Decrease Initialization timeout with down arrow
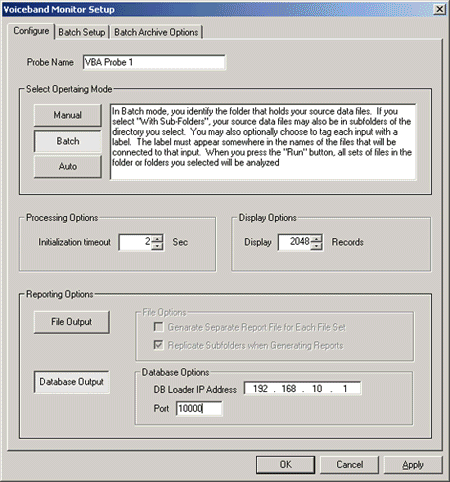 pos(157,246)
